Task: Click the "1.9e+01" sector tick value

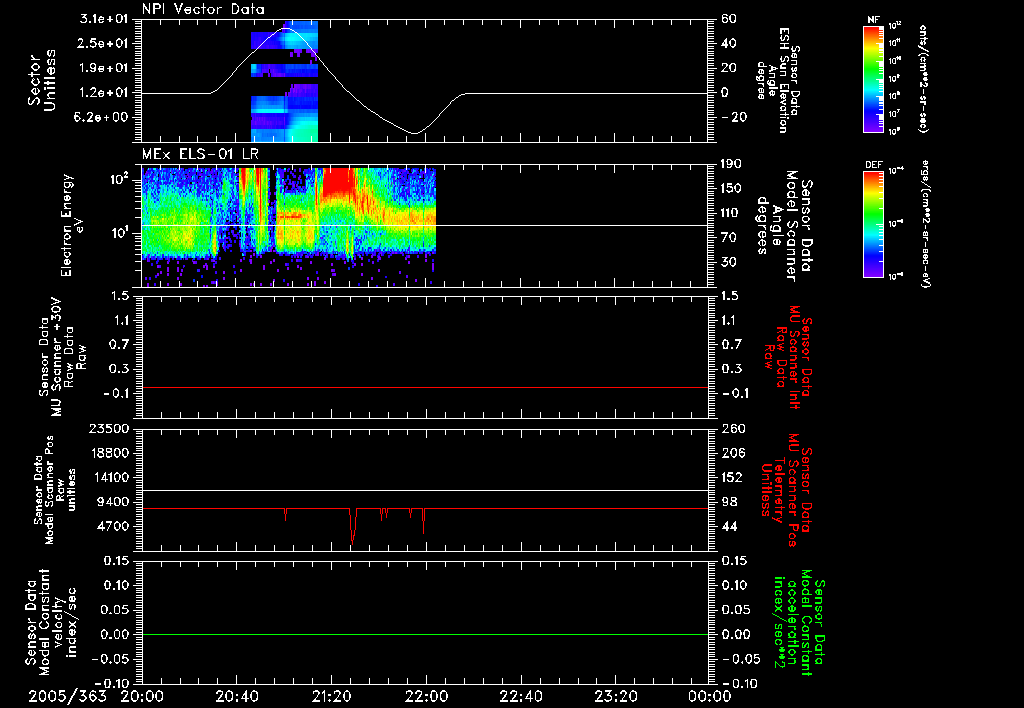Action: click(x=105, y=68)
